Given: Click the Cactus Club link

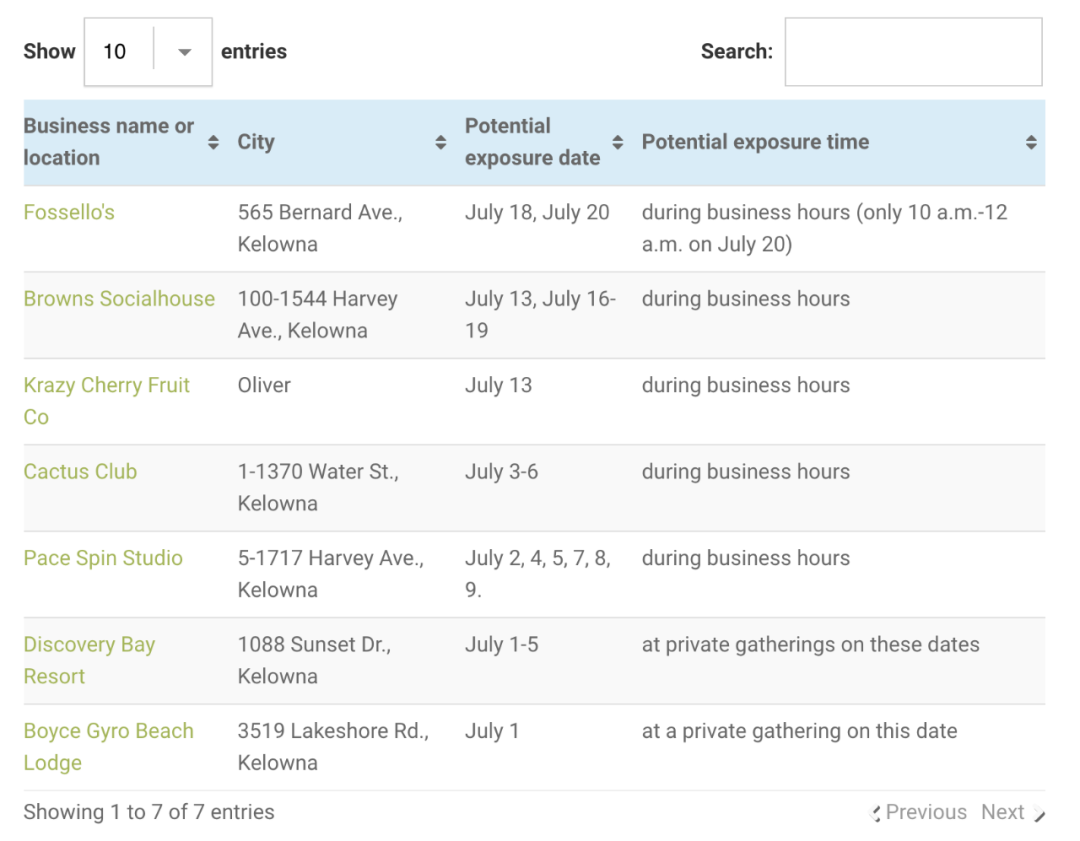Looking at the screenshot, I should [x=80, y=472].
